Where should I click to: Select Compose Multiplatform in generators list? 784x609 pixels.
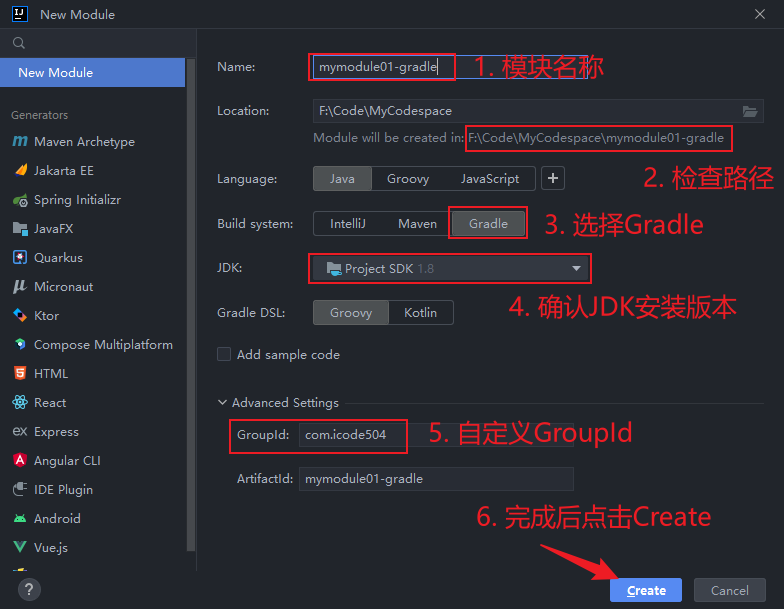(x=102, y=345)
